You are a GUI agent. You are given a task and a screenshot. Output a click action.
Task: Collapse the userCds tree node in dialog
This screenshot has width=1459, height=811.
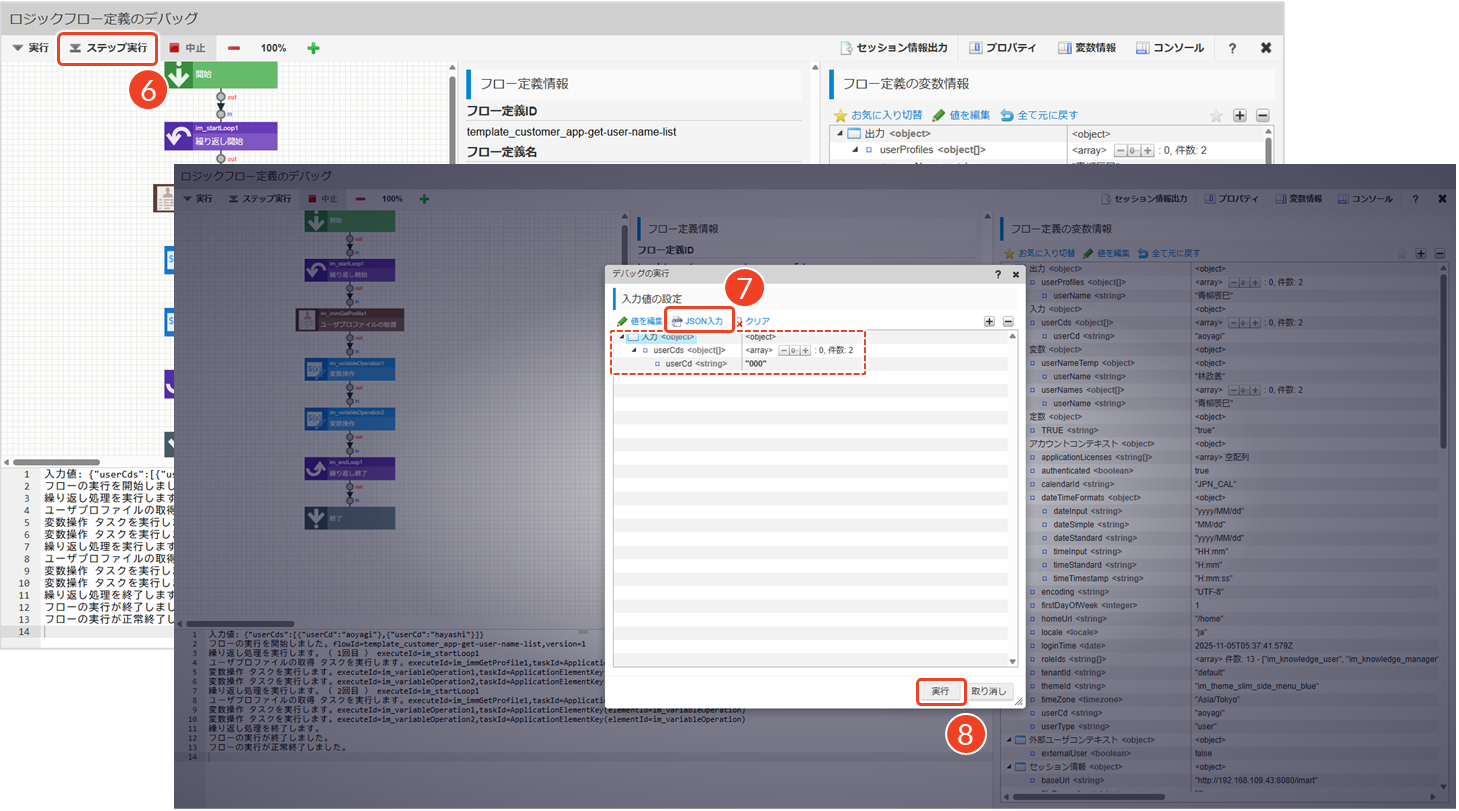(633, 350)
